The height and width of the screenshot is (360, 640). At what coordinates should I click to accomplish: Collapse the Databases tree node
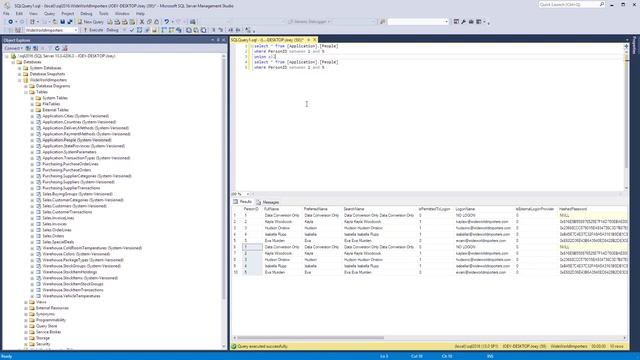click(13, 62)
